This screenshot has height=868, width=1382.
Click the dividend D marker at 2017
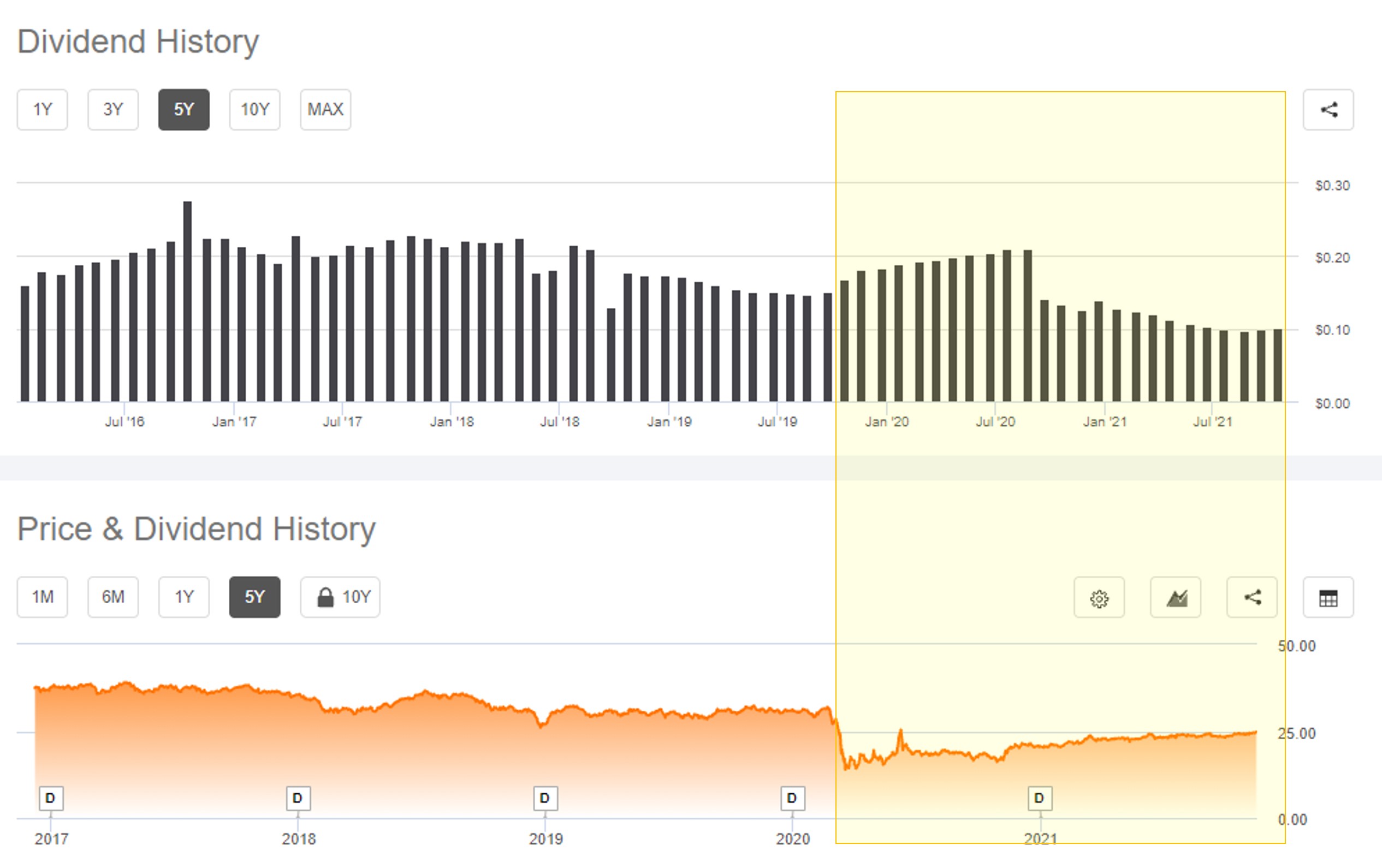(x=51, y=798)
